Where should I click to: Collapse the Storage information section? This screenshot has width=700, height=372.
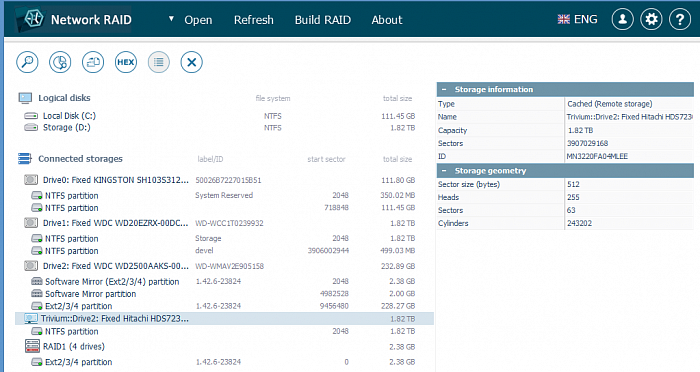444,89
